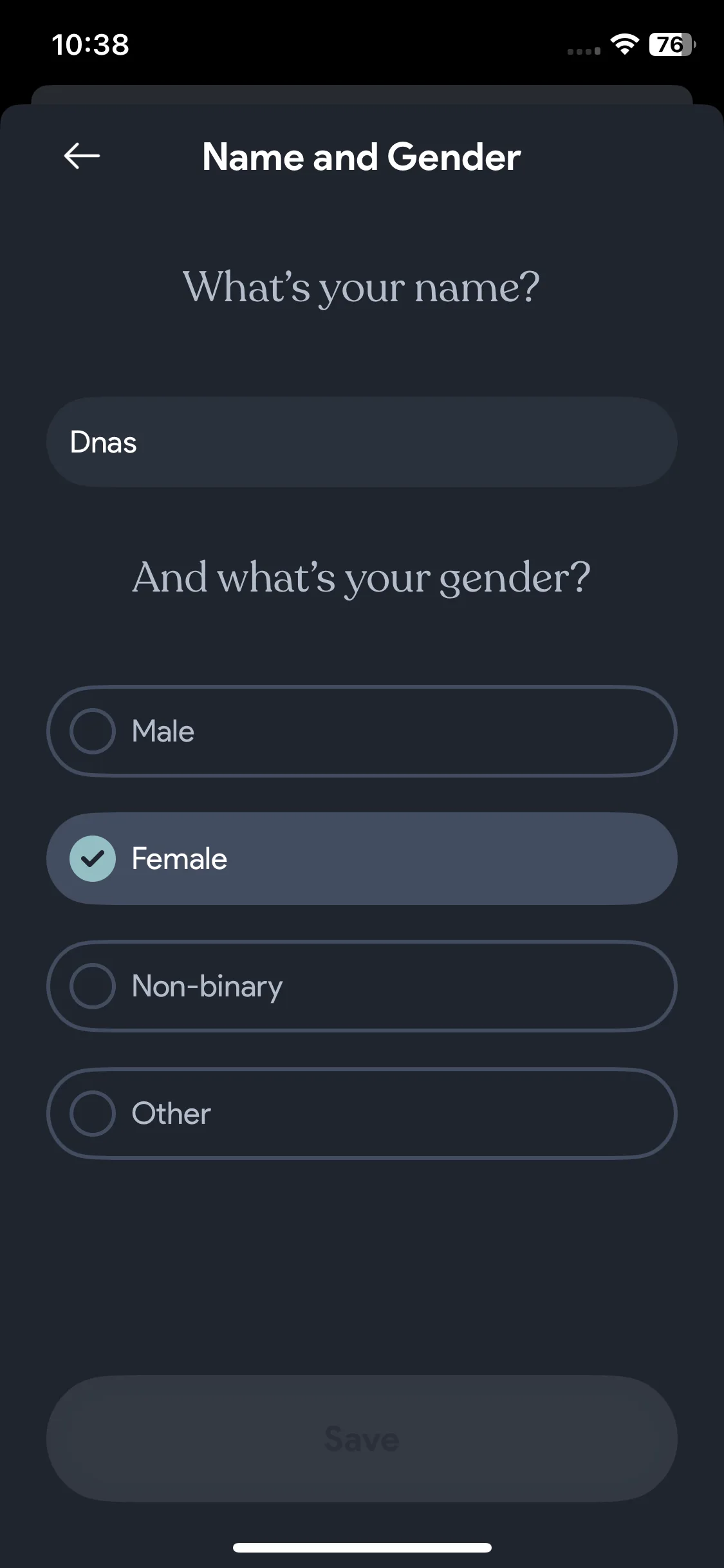
Task: Select the Non-binary radio circle
Action: (93, 986)
